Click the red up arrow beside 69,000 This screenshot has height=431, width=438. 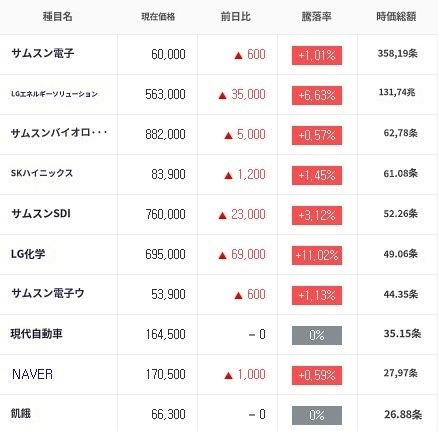click(x=222, y=256)
